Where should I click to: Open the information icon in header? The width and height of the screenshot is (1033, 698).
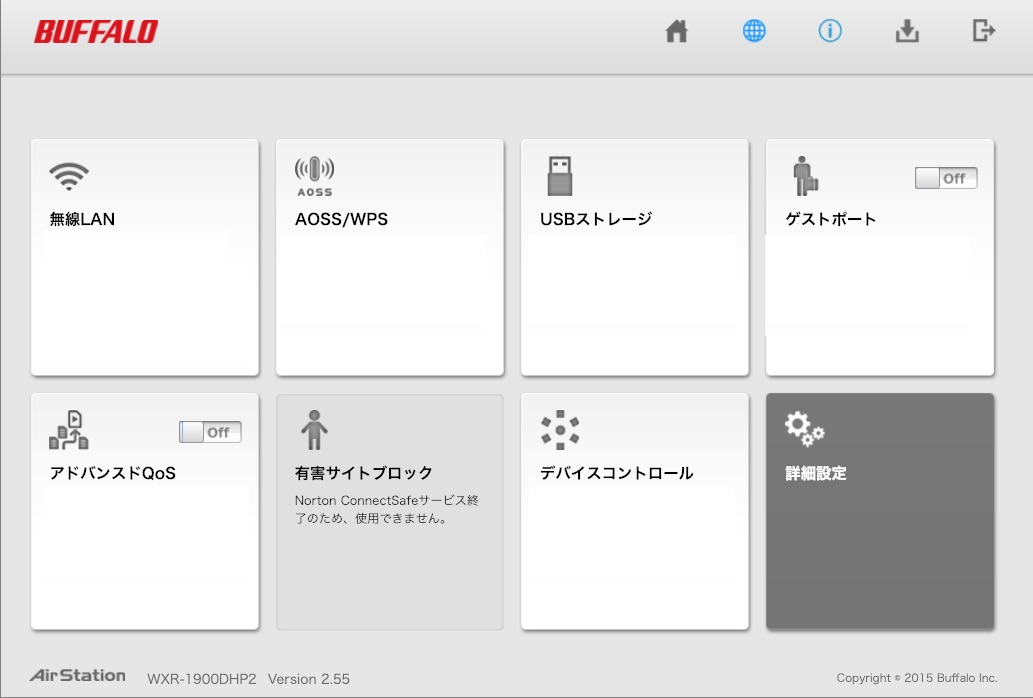[x=830, y=31]
